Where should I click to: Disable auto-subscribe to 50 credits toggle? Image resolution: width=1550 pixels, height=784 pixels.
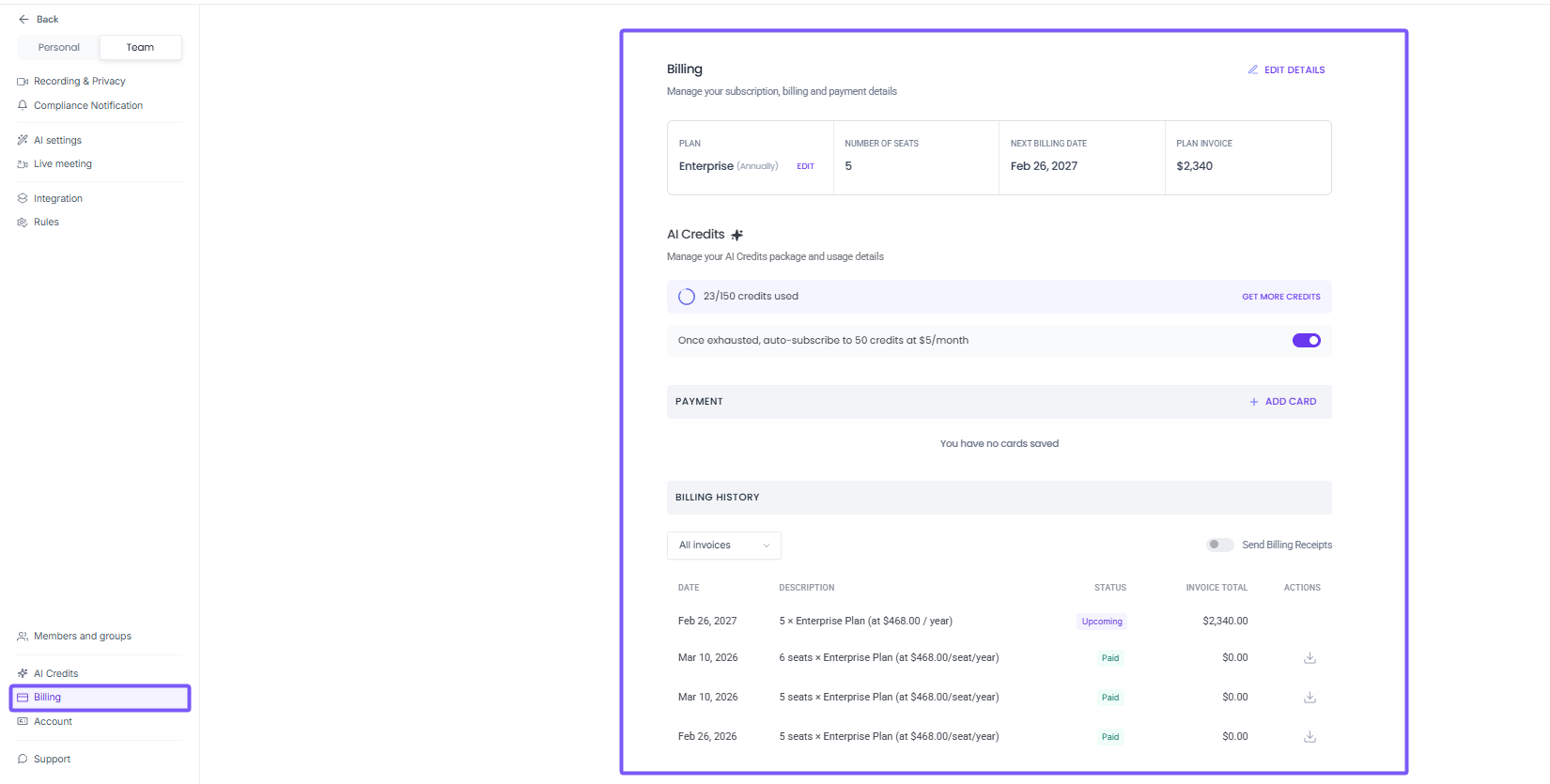[x=1306, y=341]
